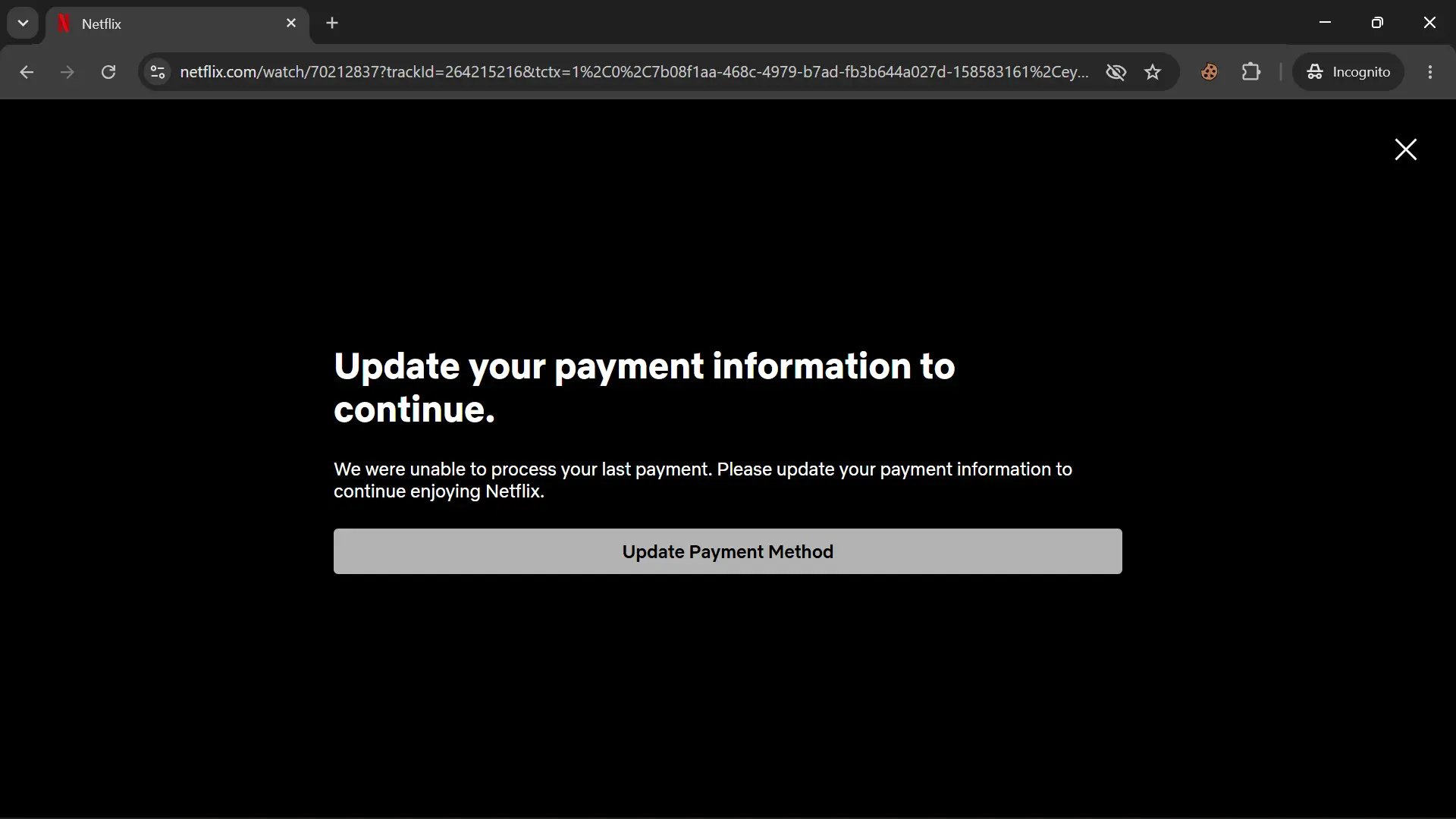Close the payment update overlay with X

coord(1405,149)
